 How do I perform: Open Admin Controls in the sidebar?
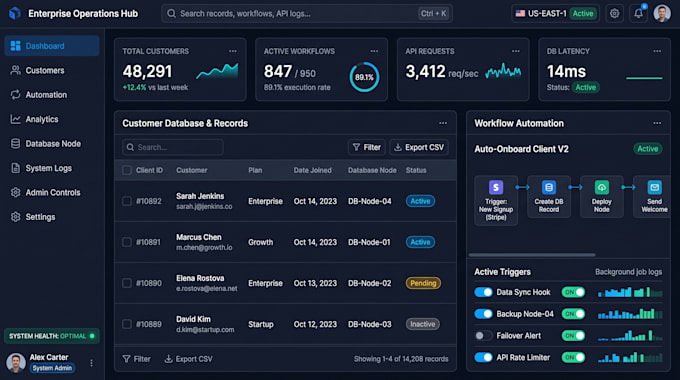point(52,192)
